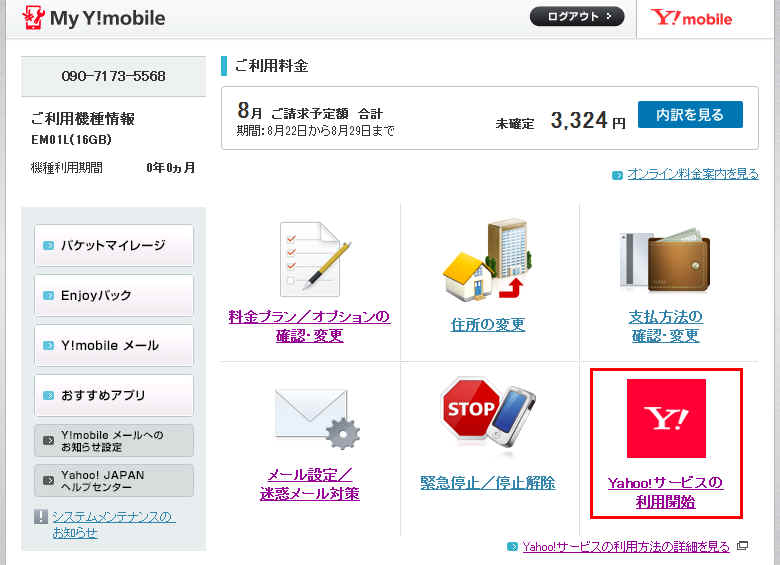Open the Enjoyパック sidebar item
This screenshot has width=780, height=565.
[x=114, y=295]
